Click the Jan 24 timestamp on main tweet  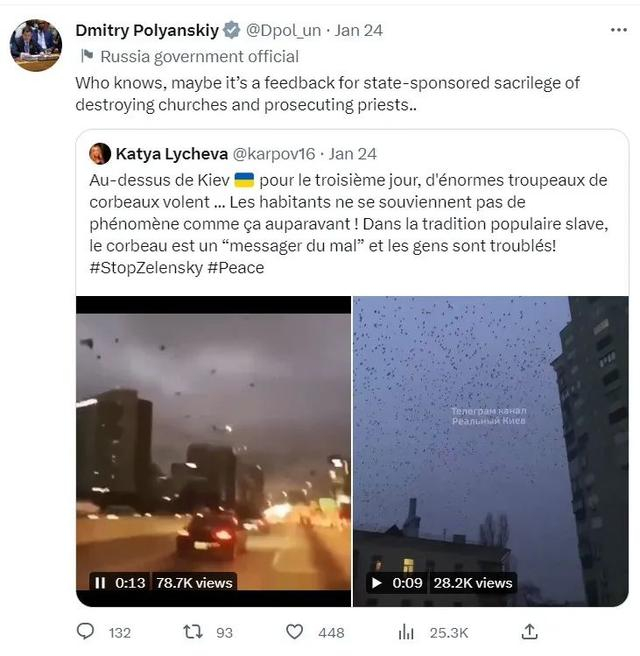(358, 31)
